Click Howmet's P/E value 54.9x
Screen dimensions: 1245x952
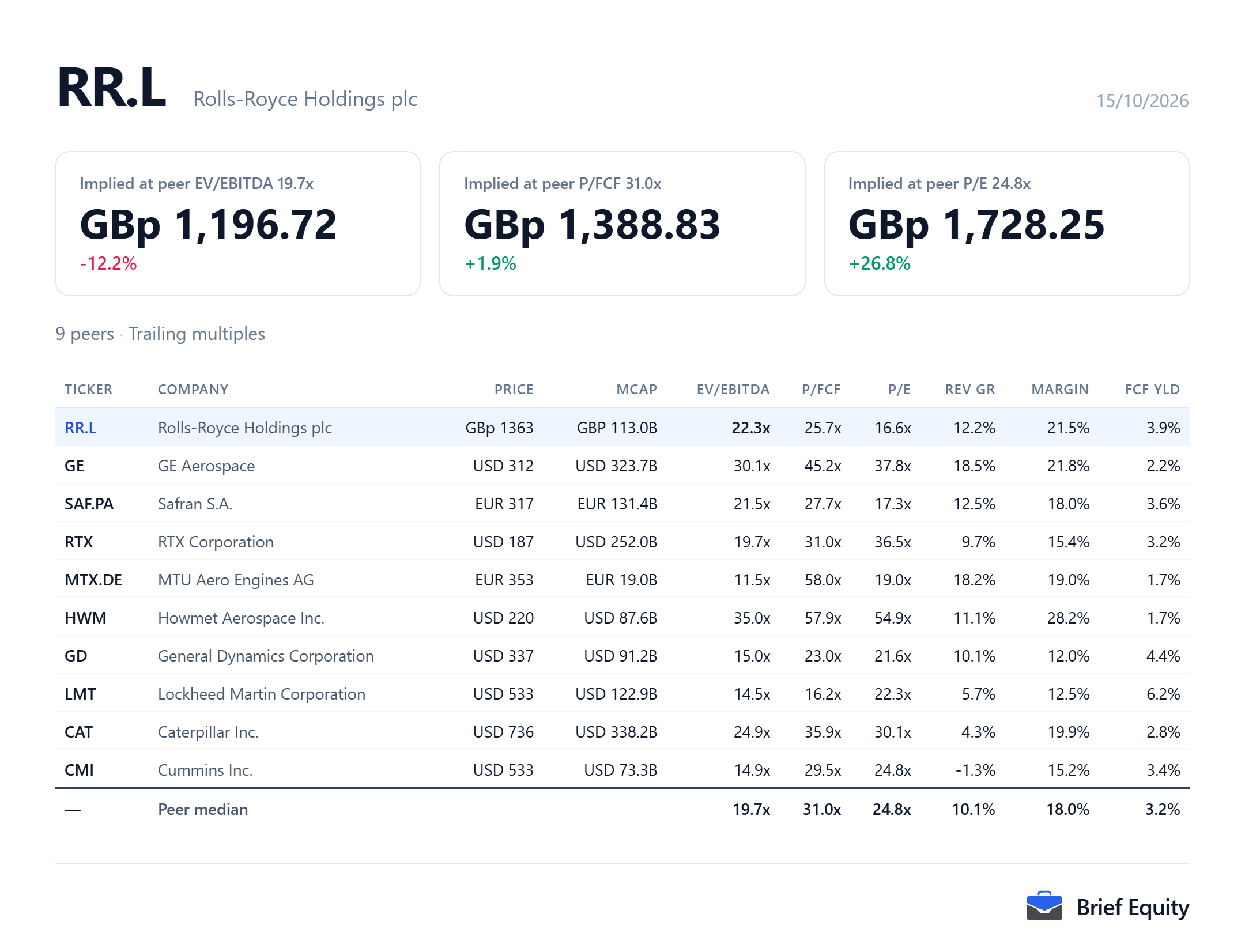[x=893, y=618]
